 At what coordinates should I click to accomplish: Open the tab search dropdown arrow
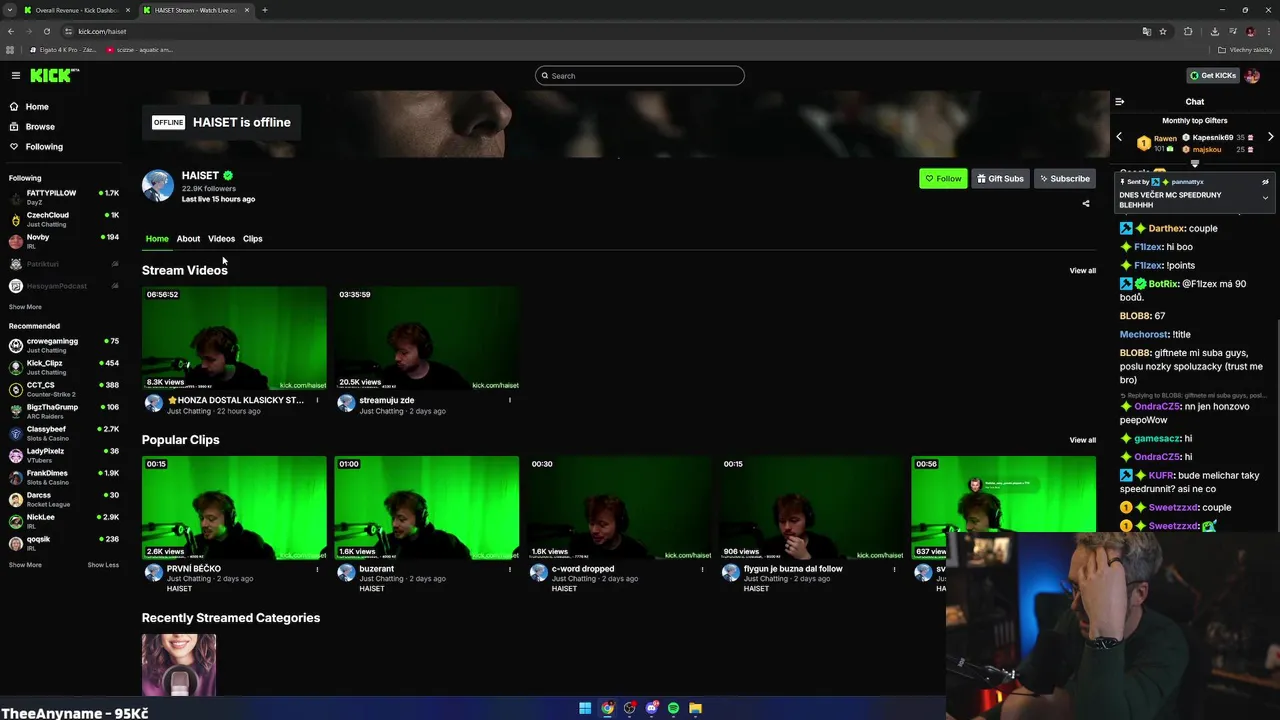pyautogui.click(x=9, y=10)
